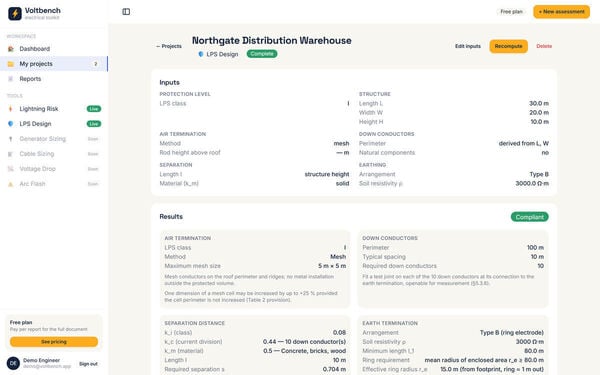Image resolution: width=600 pixels, height=375 pixels.
Task: Click Edit inputs
Action: tap(468, 46)
